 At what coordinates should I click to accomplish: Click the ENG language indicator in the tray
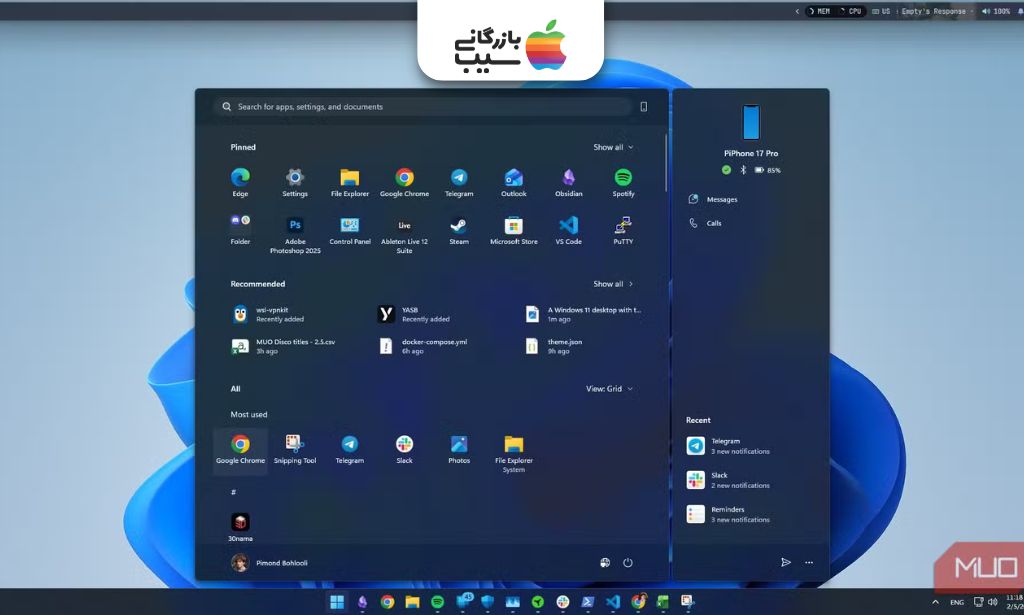click(957, 602)
